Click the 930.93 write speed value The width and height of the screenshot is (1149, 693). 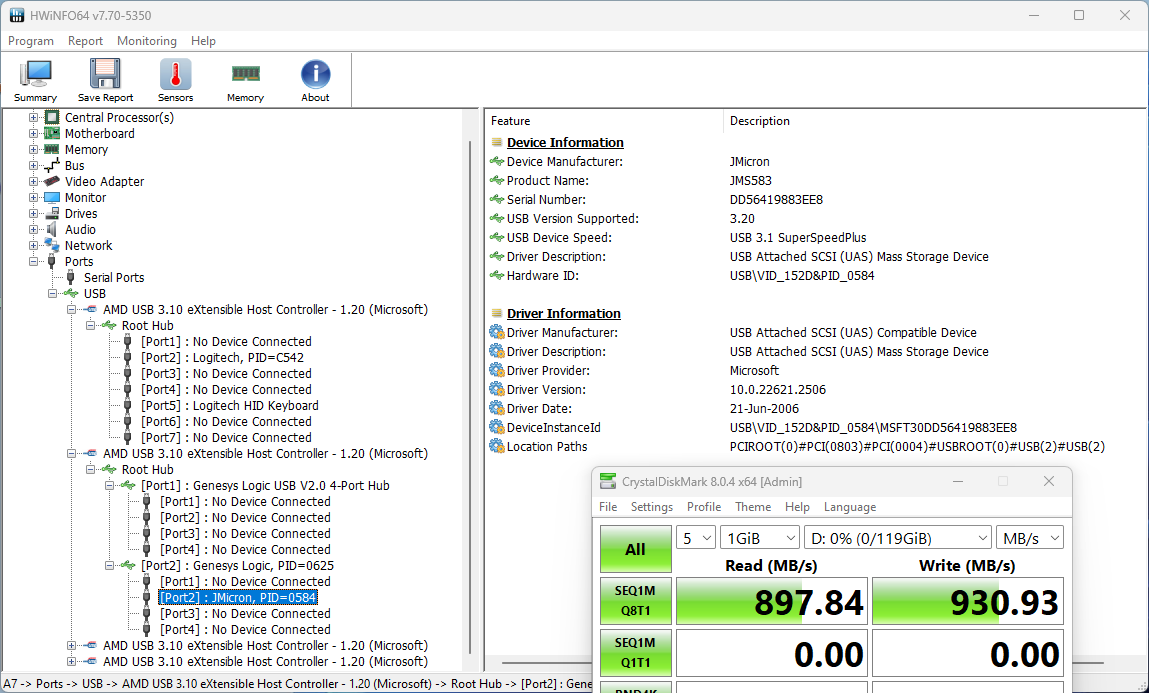click(1004, 602)
